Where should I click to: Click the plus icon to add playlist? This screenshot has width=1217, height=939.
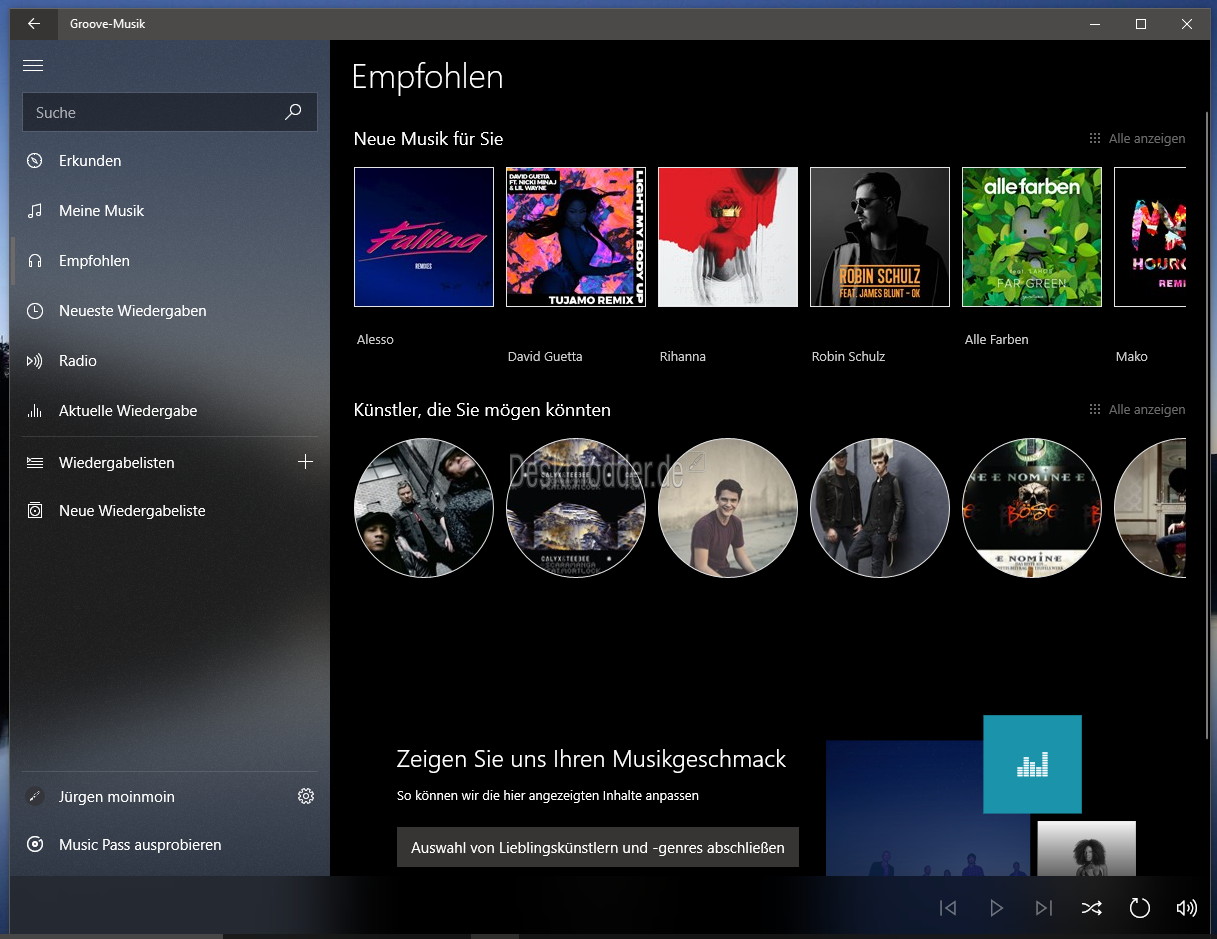(306, 462)
